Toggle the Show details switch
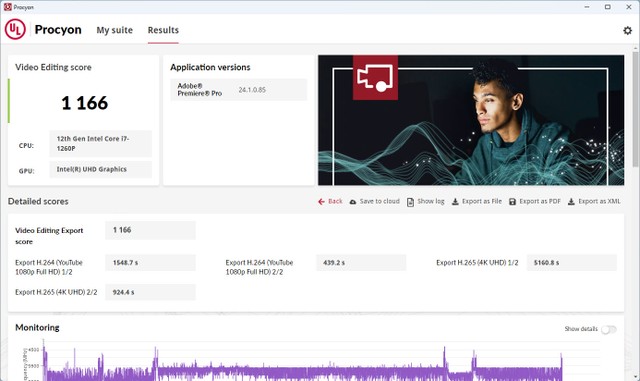Image resolution: width=640 pixels, height=381 pixels. pyautogui.click(x=608, y=329)
